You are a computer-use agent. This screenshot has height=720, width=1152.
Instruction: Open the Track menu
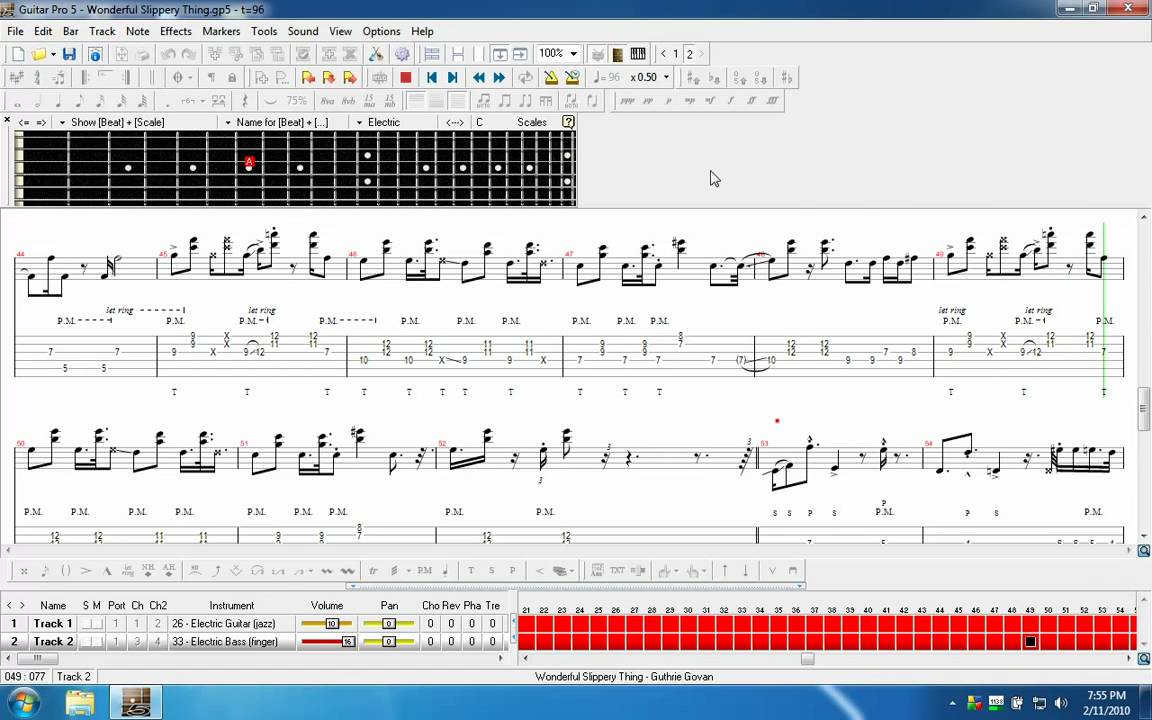pyautogui.click(x=102, y=32)
